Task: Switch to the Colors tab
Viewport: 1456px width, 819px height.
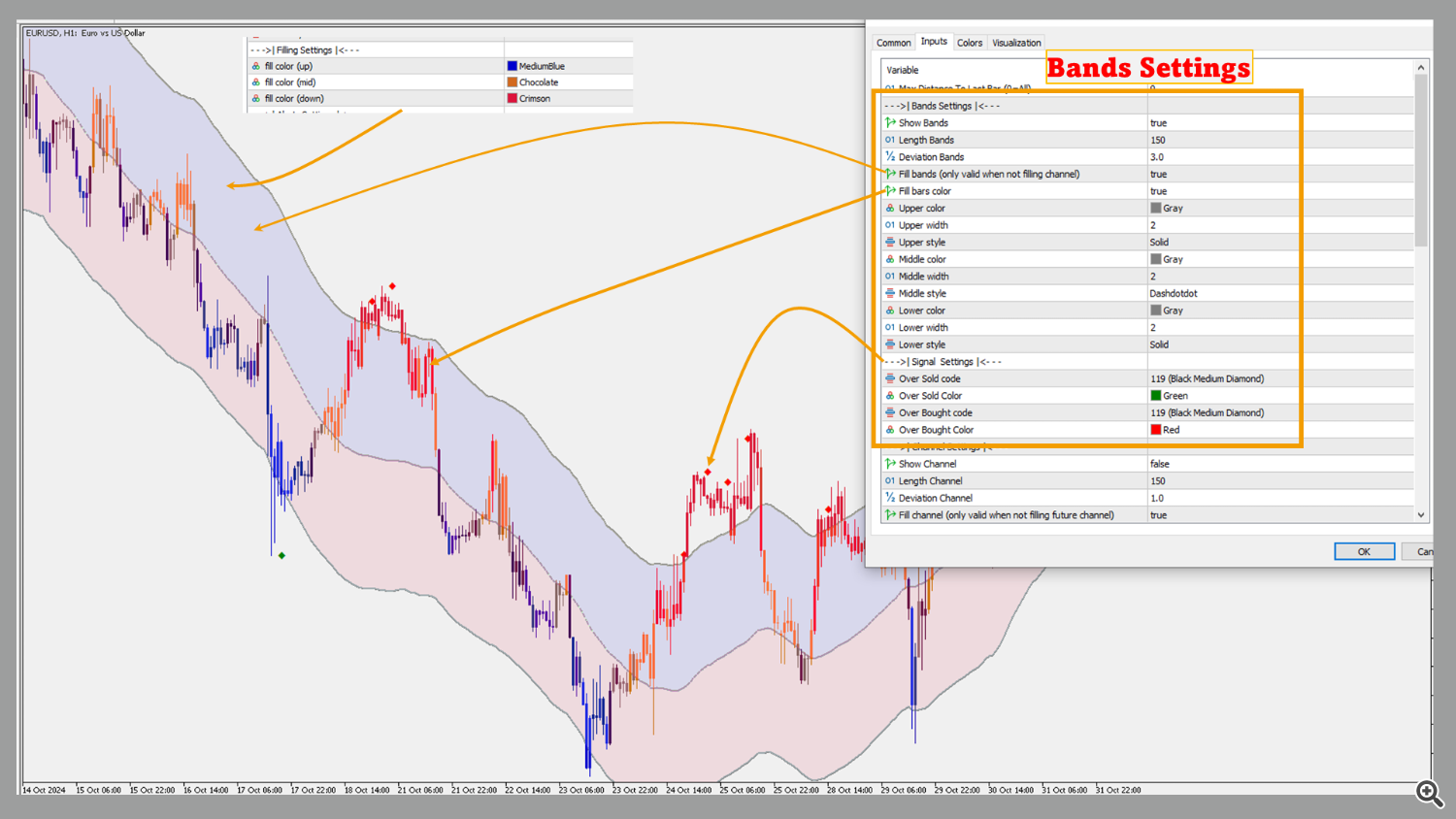Action: coord(970,43)
